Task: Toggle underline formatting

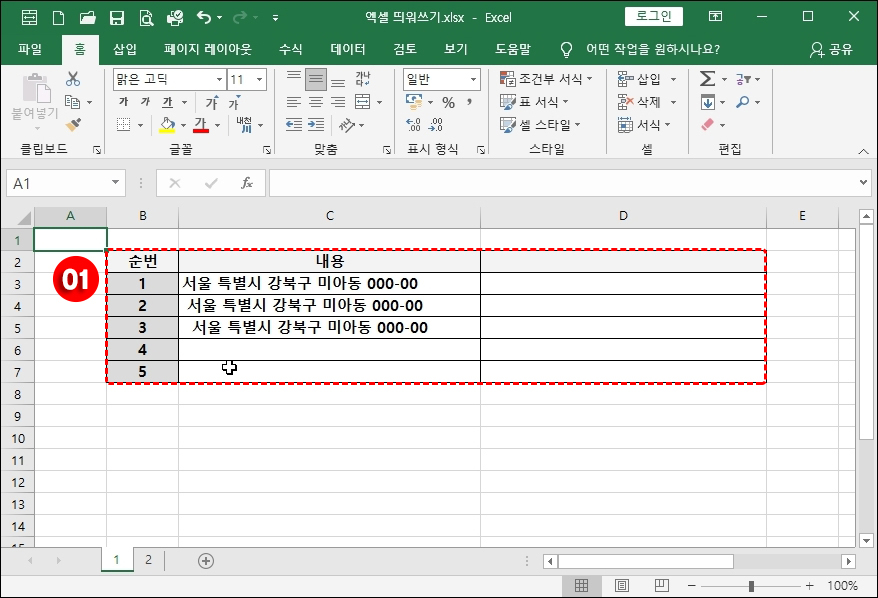Action: pyautogui.click(x=165, y=101)
